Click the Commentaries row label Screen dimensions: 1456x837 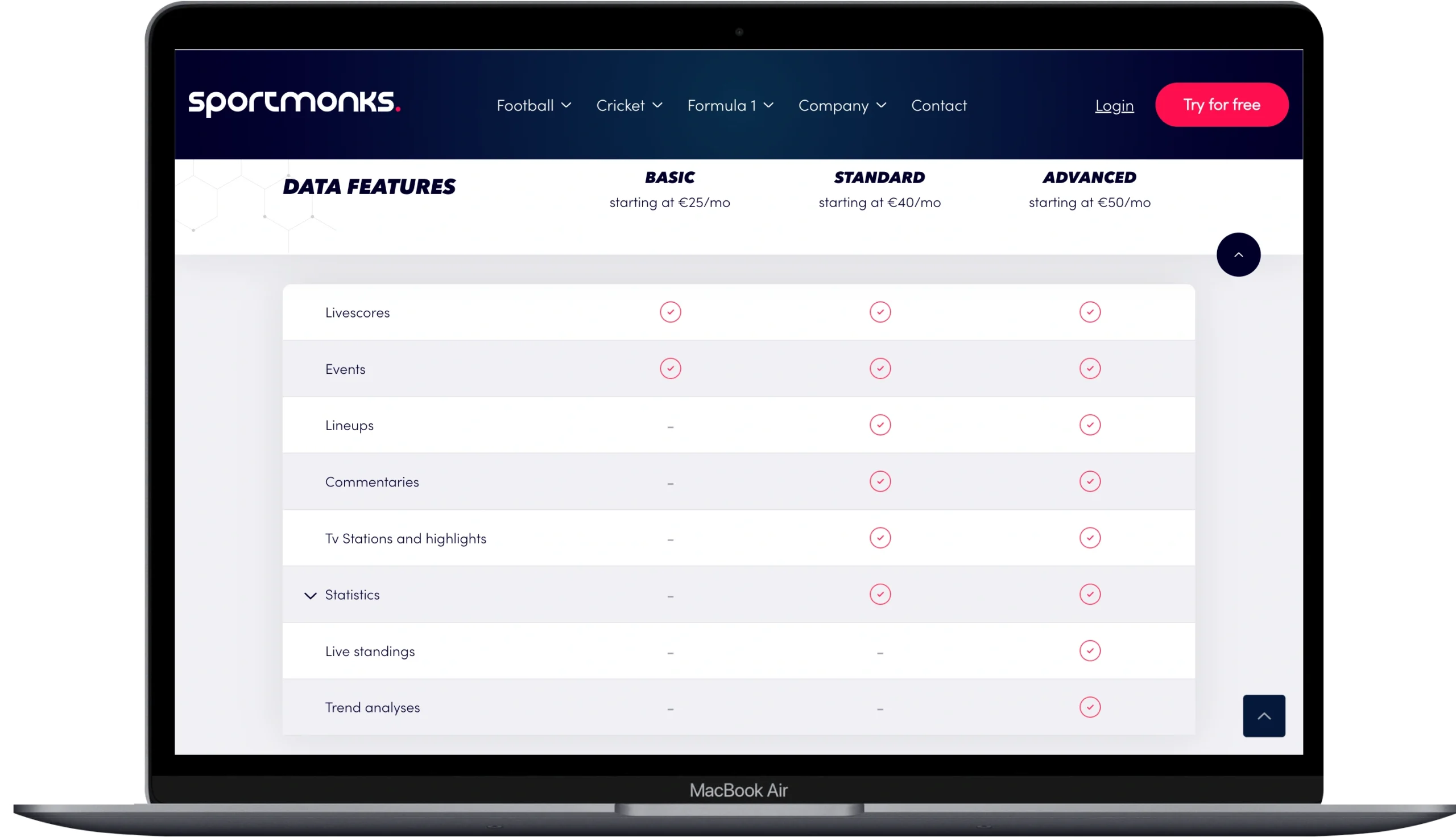(372, 483)
